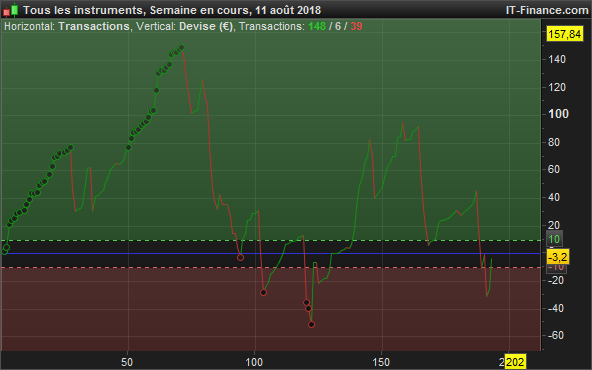Viewport: 592px width, 370px height.
Task: Click the red -10 threshold label
Action: pyautogui.click(x=556, y=268)
